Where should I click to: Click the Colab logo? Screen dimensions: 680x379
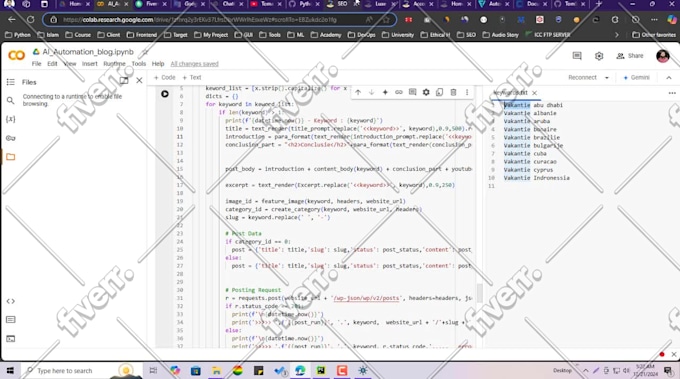click(16, 56)
